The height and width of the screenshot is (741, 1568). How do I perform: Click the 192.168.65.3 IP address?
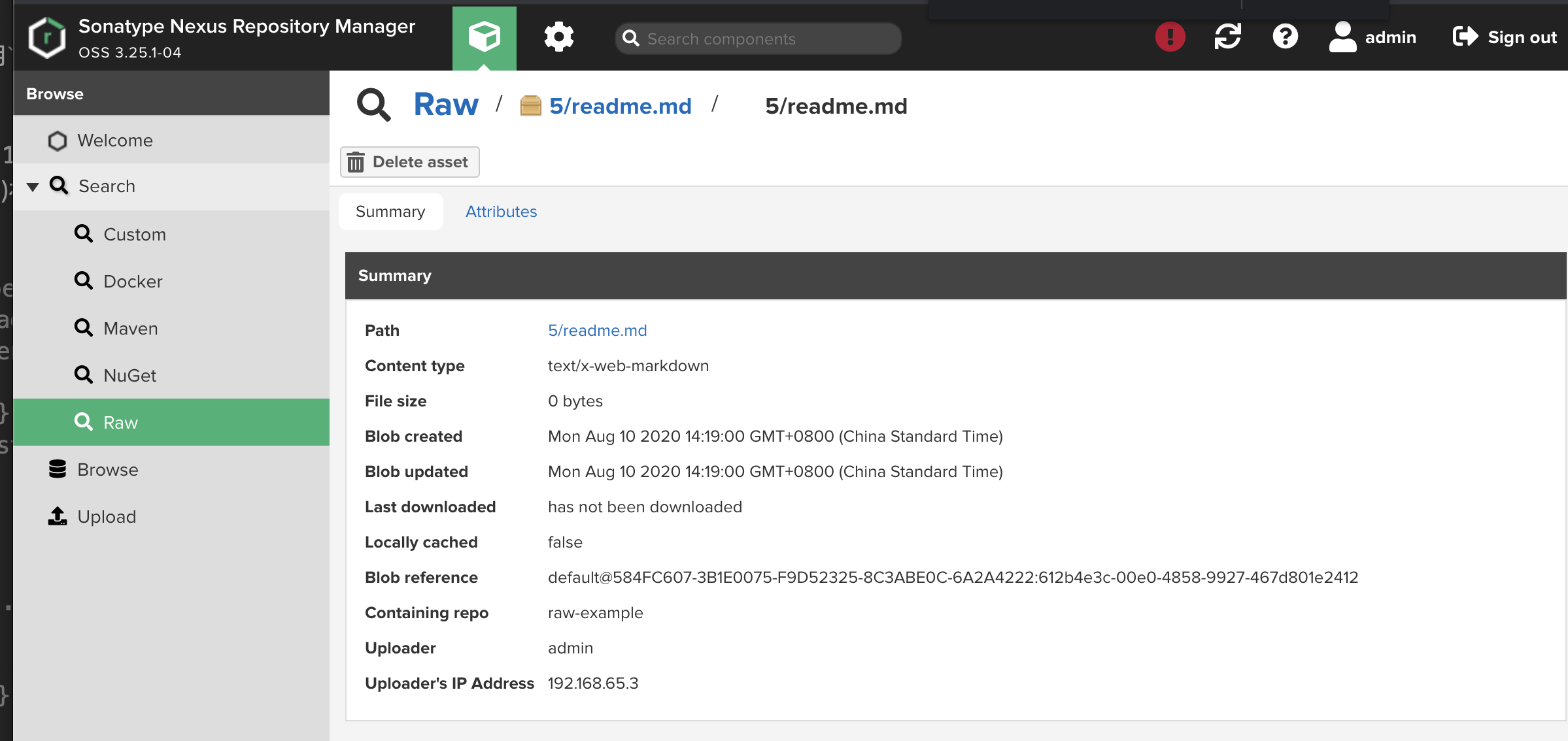pos(593,683)
